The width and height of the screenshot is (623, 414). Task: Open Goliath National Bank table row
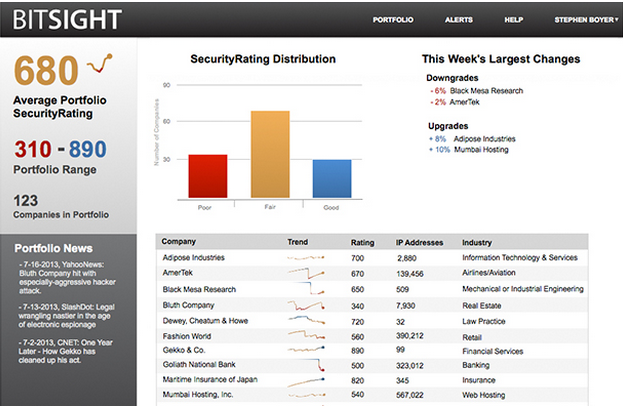coord(372,365)
